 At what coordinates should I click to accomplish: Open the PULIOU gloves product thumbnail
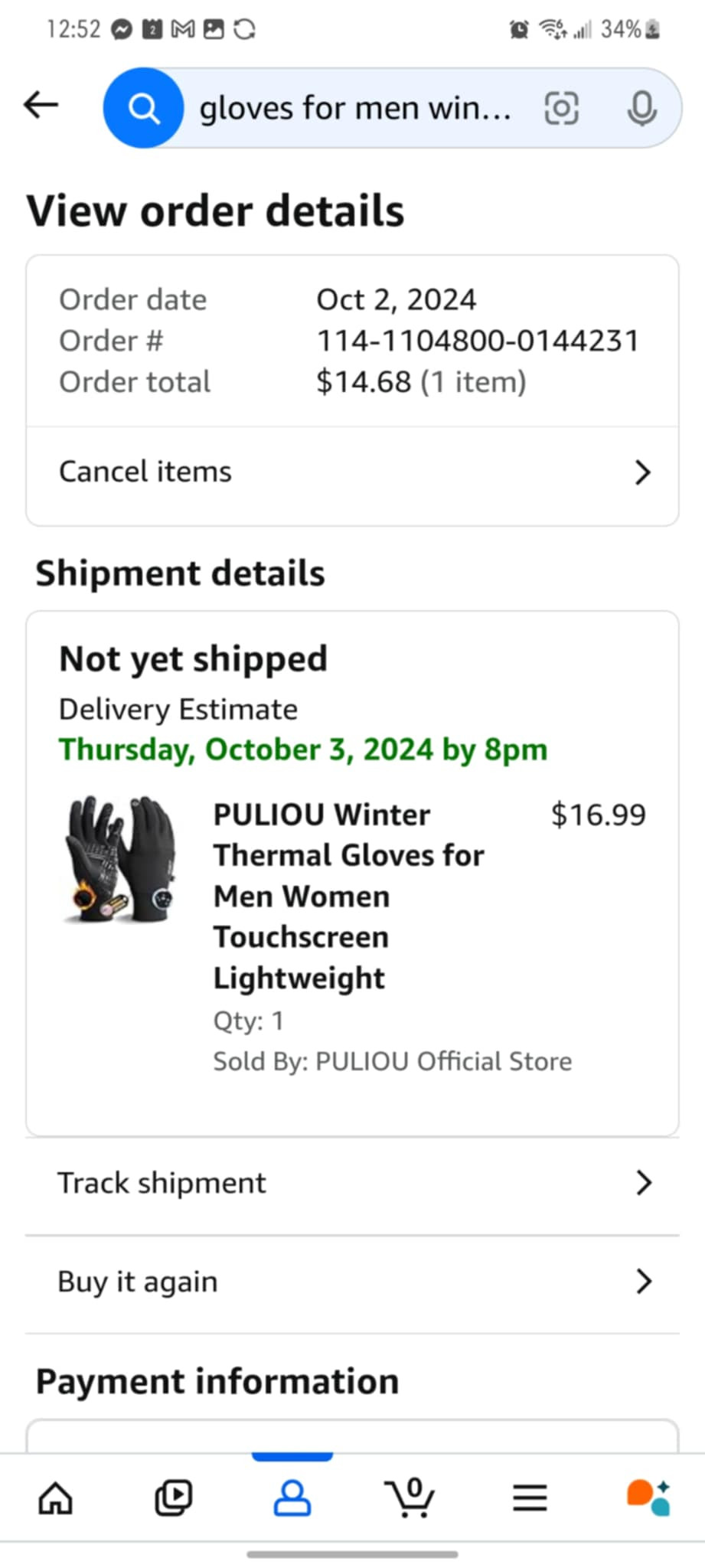click(121, 859)
